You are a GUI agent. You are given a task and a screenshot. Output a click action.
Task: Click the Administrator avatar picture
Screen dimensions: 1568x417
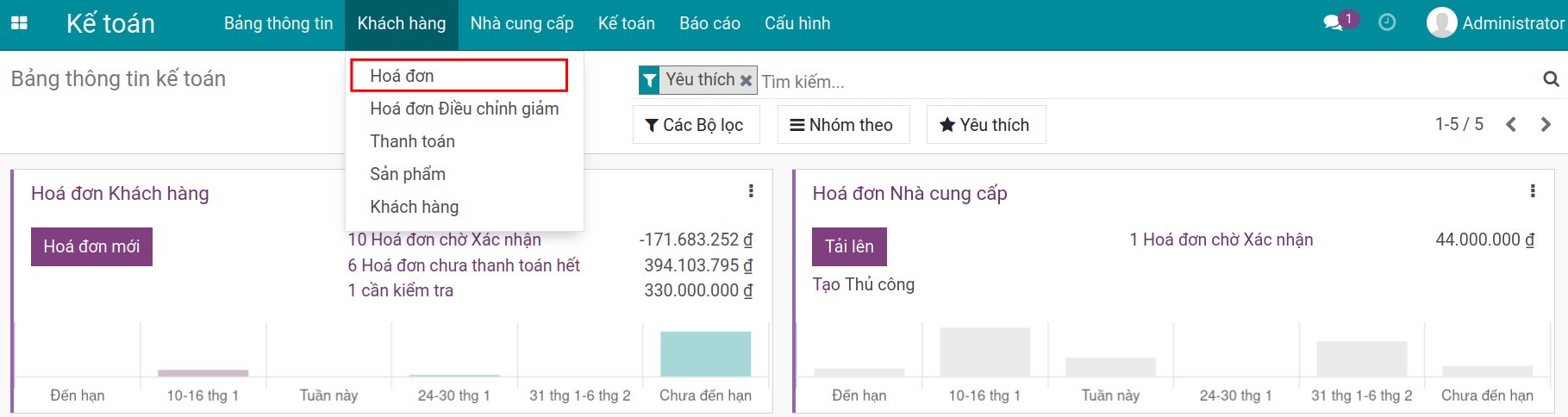click(x=1441, y=22)
